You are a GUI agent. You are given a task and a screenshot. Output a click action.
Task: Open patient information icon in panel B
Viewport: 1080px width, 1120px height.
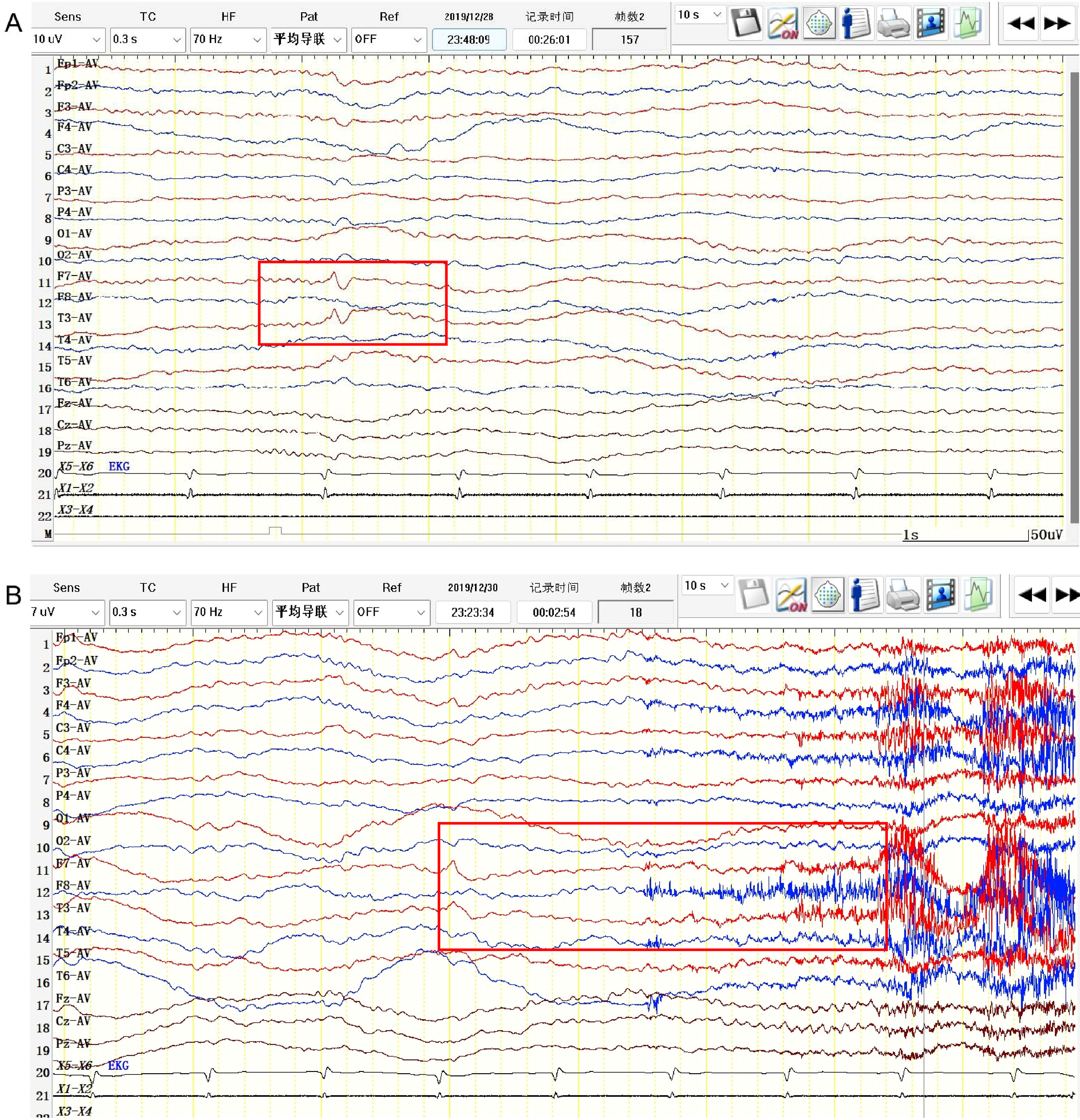point(865,594)
